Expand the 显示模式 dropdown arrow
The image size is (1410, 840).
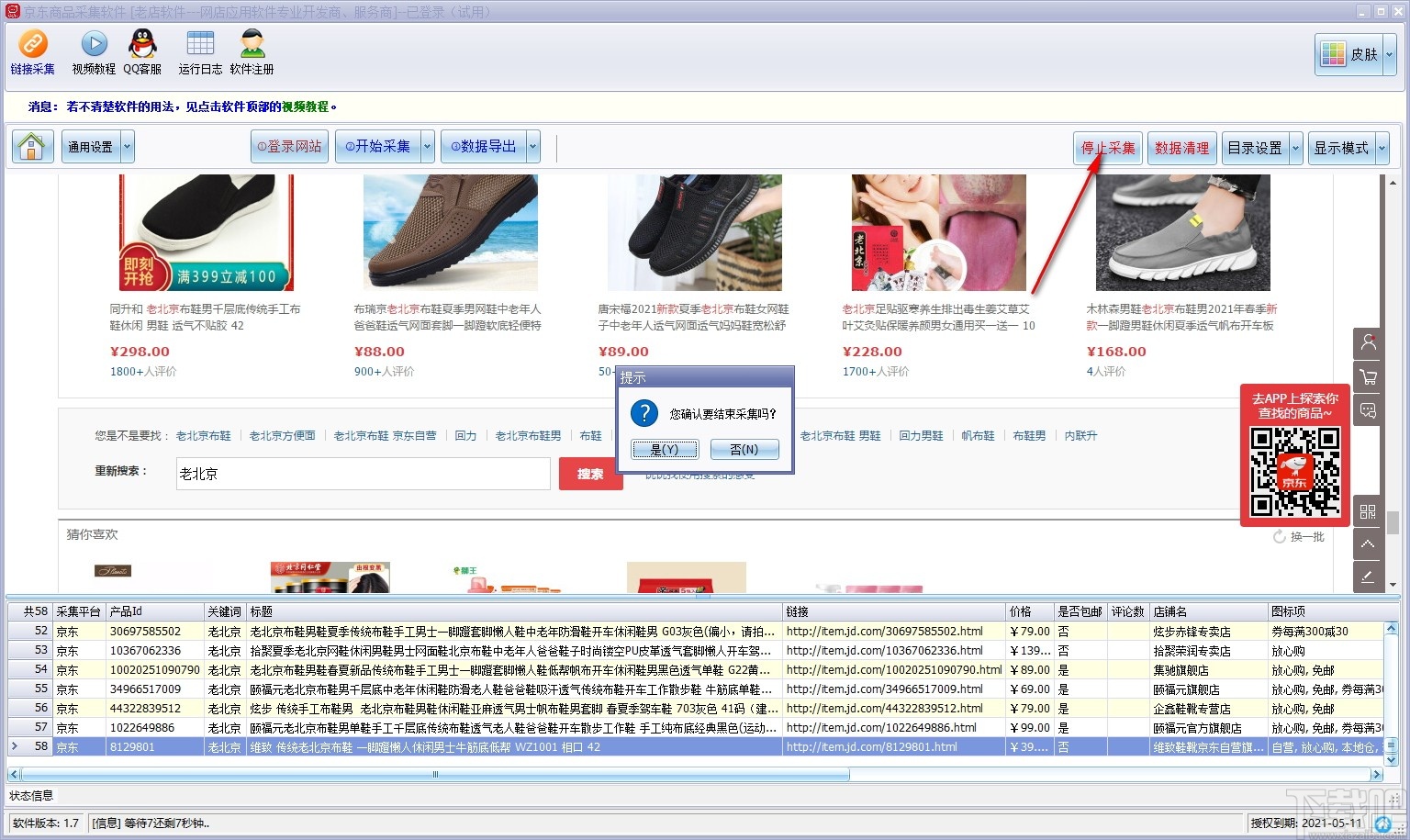1382,148
